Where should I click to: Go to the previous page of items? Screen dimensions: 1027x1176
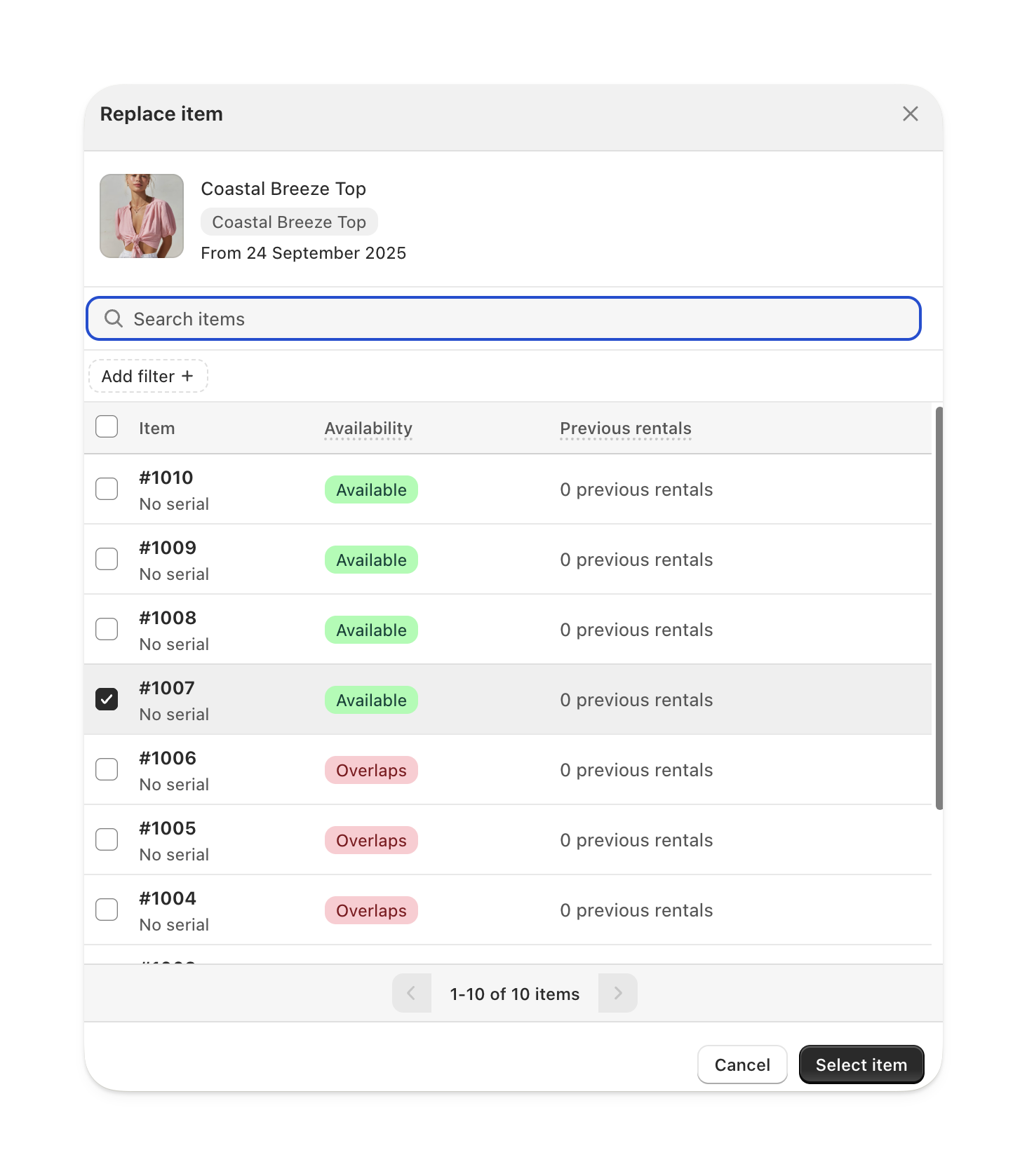pos(412,993)
